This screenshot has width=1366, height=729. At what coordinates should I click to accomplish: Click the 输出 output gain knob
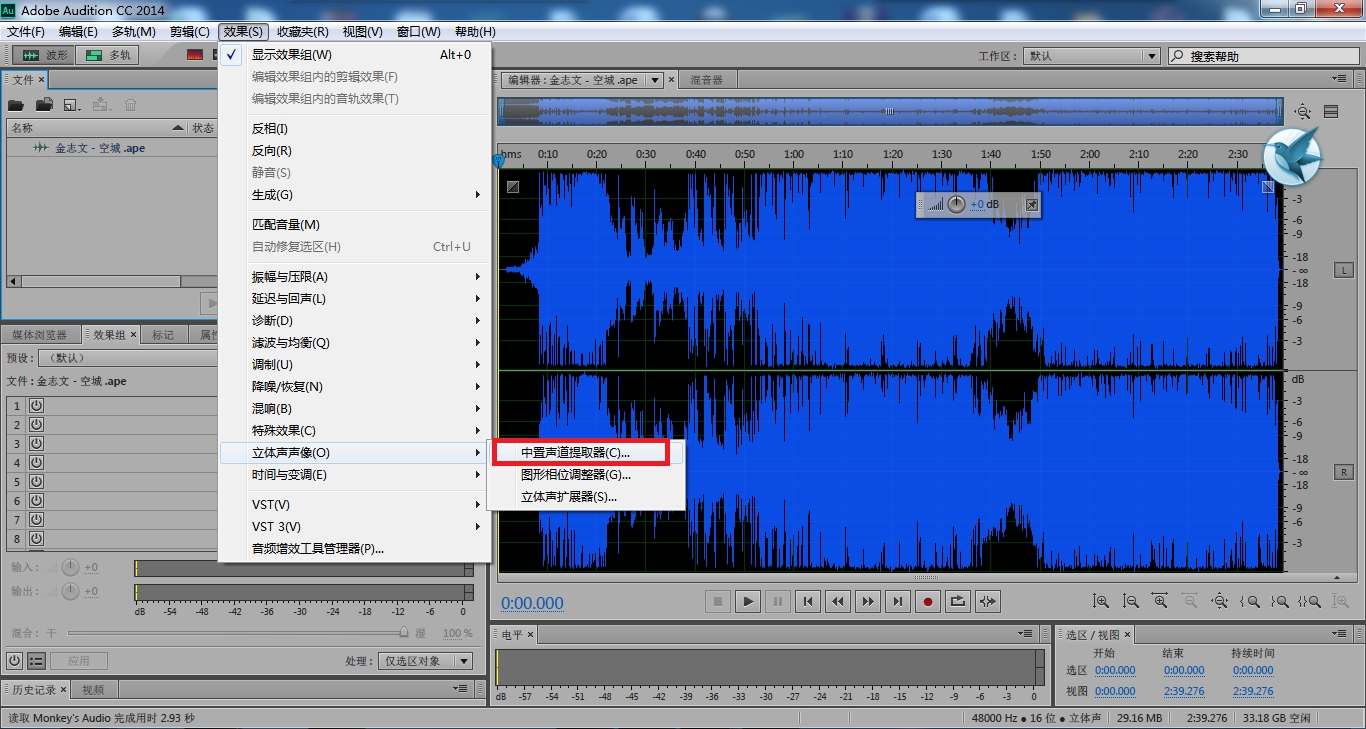[70, 591]
